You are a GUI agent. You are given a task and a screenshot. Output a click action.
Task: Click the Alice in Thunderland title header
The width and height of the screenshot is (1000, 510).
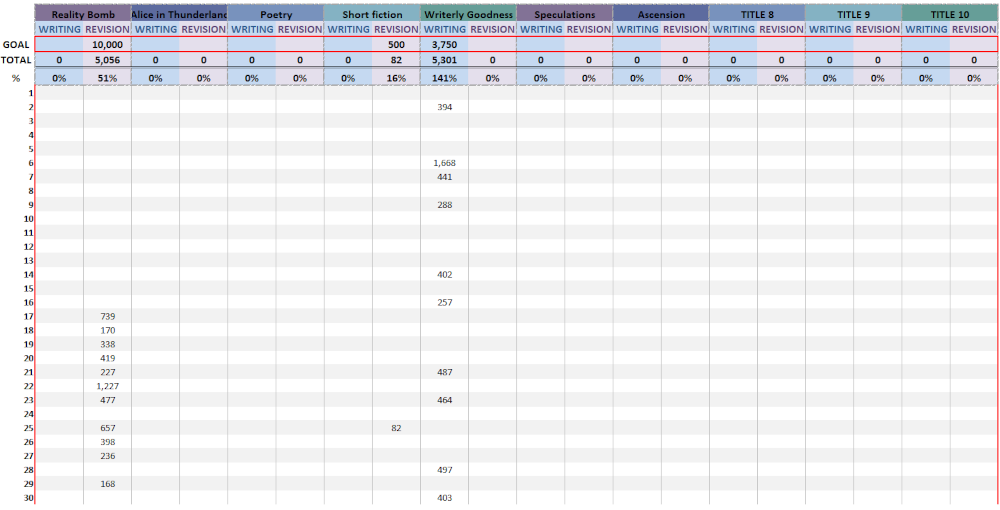[179, 15]
